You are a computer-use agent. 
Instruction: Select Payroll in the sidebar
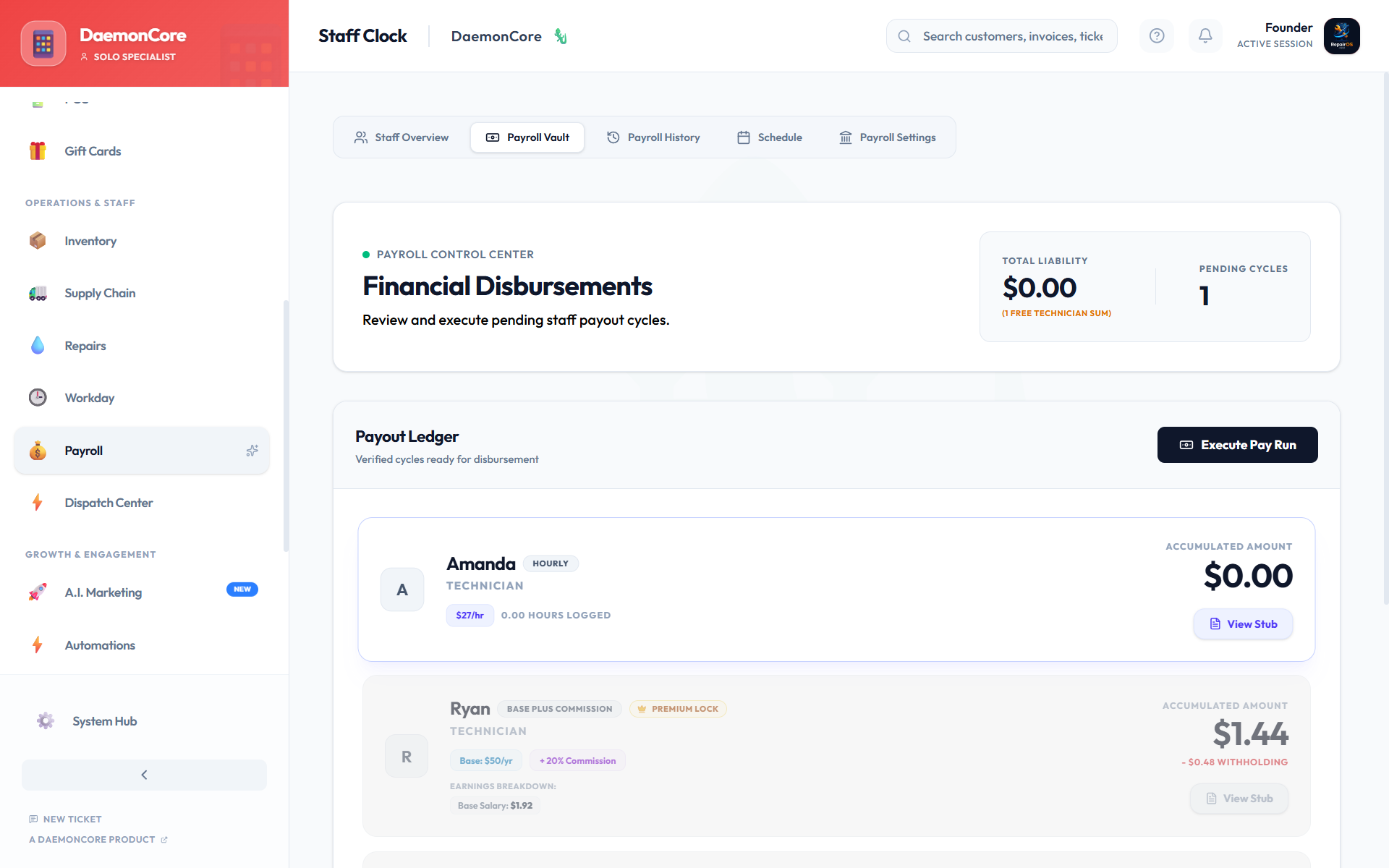142,451
